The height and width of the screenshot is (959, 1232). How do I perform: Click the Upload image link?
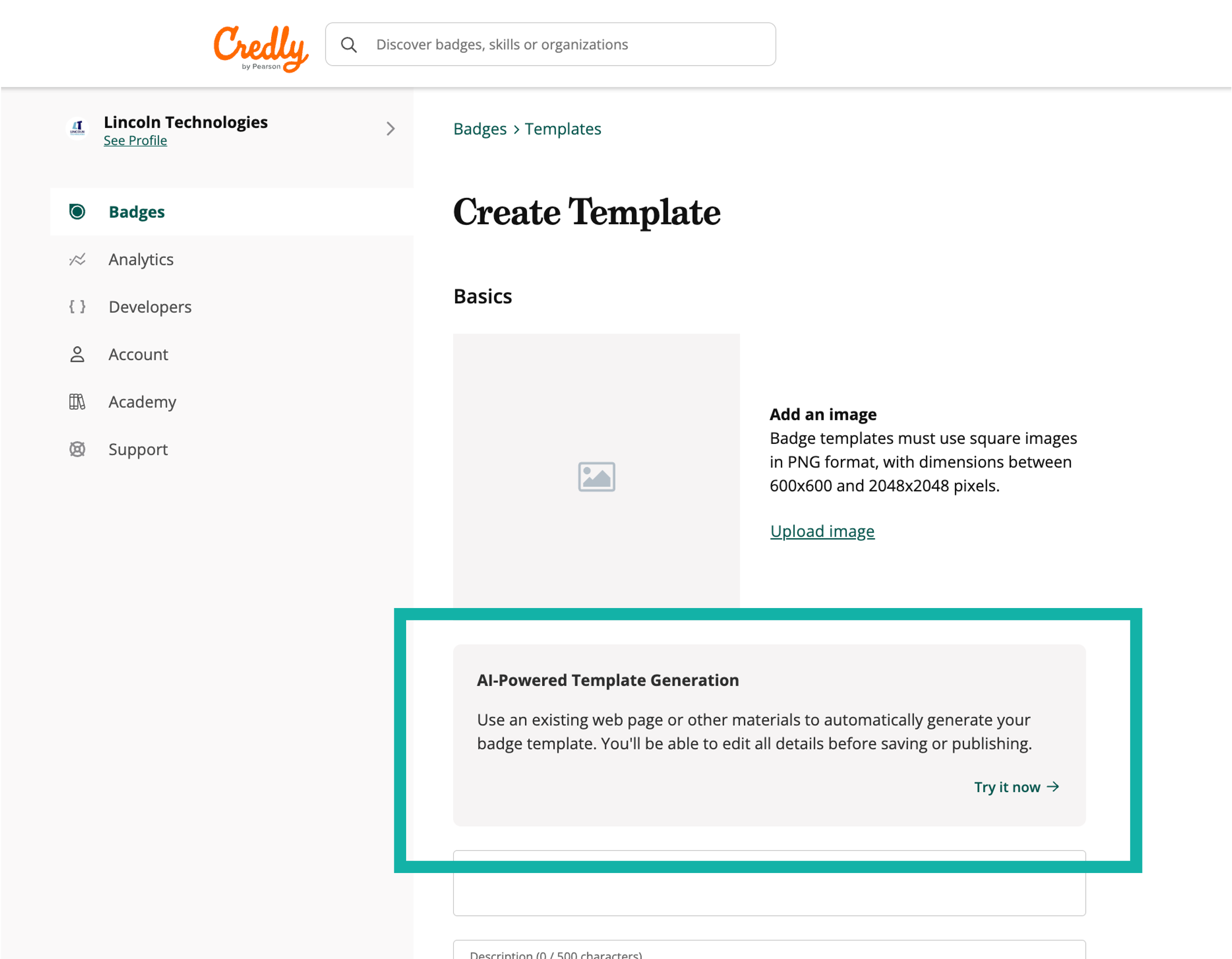click(822, 531)
